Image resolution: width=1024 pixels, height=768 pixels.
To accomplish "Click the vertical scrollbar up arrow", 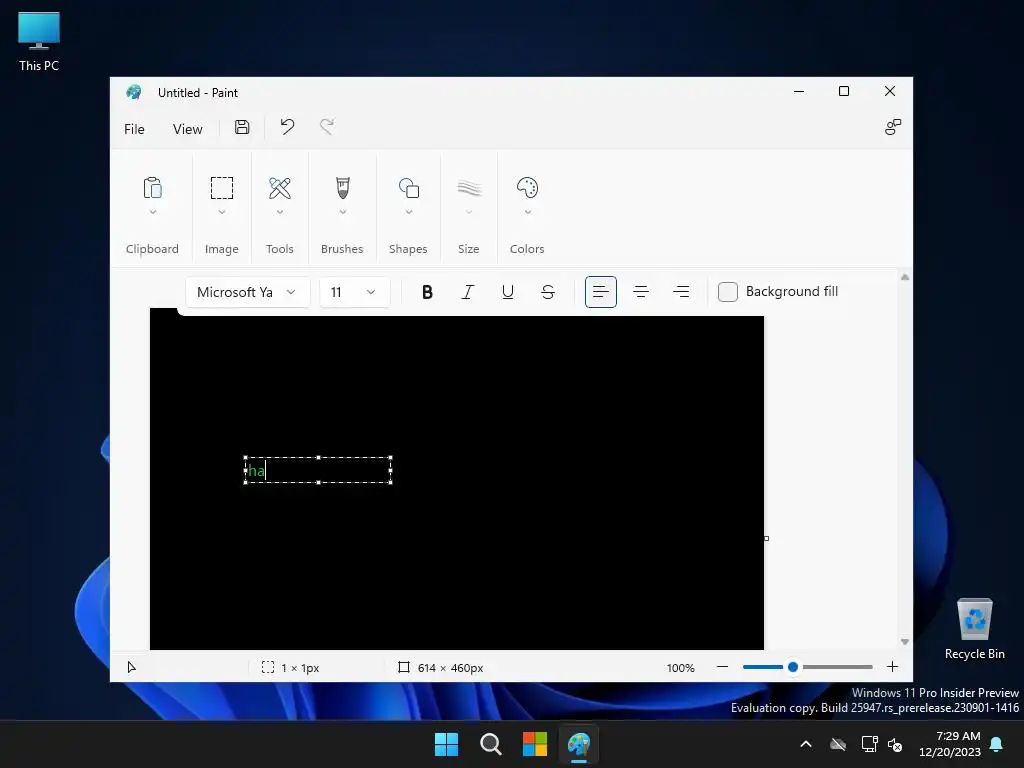I will 904,278.
